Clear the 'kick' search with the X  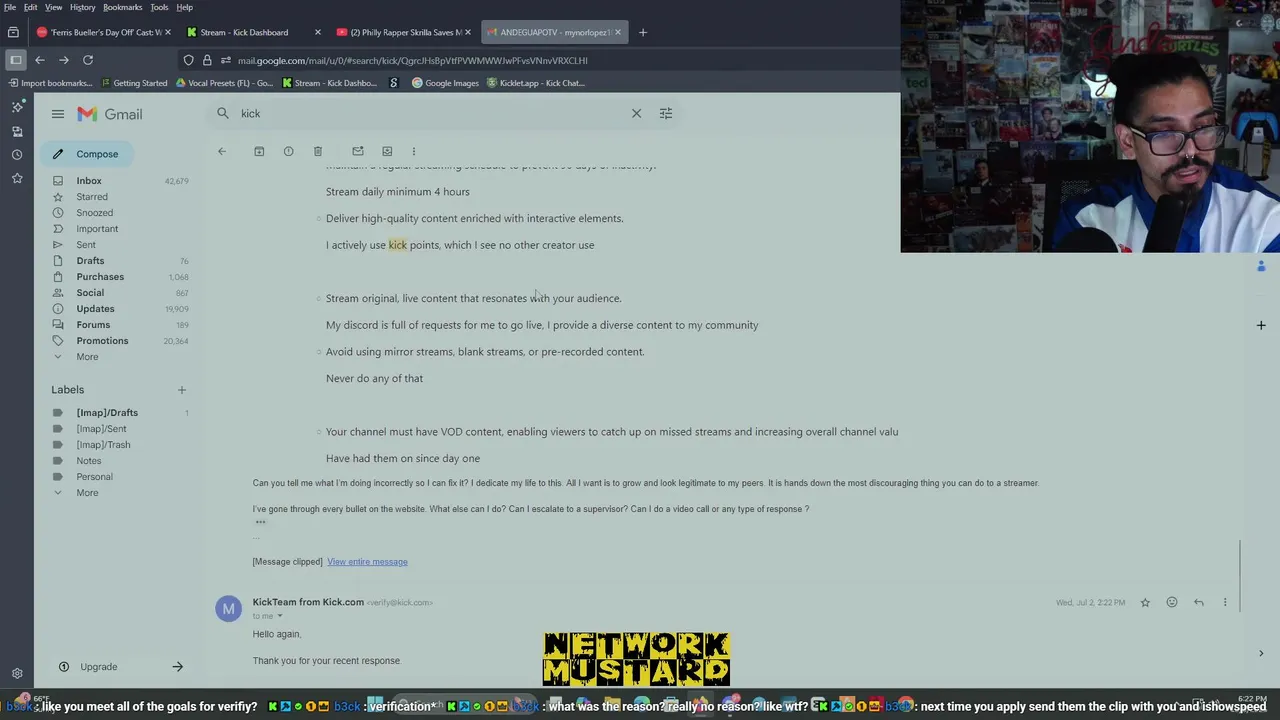(x=636, y=113)
